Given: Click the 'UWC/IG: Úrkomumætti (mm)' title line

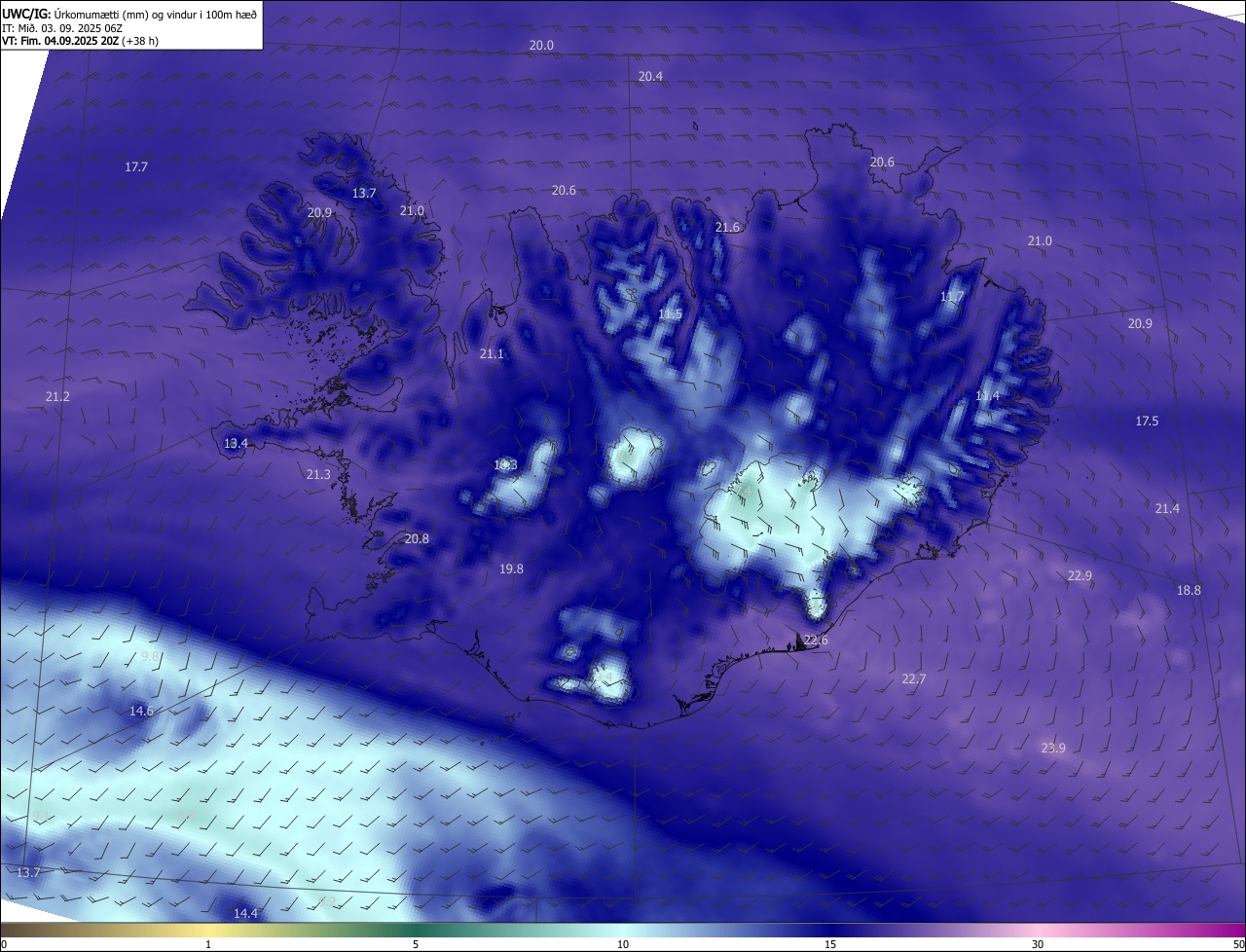Looking at the screenshot, I should 129,14.
